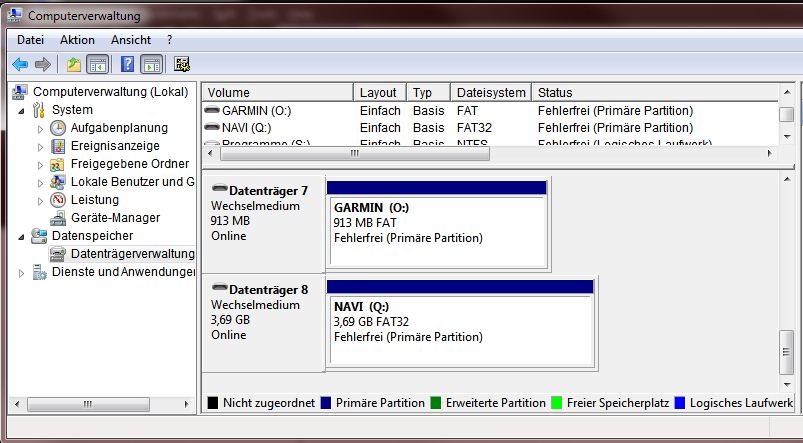The width and height of the screenshot is (803, 443).
Task: Click Datenträger 7 label panel
Action: (x=264, y=224)
